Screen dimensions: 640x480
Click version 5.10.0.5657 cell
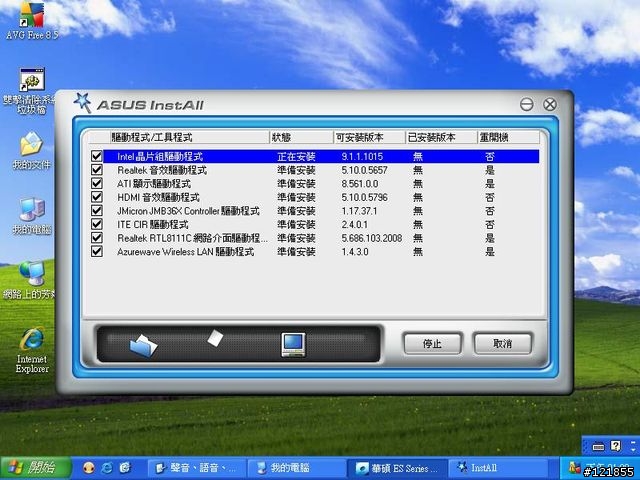[364, 170]
